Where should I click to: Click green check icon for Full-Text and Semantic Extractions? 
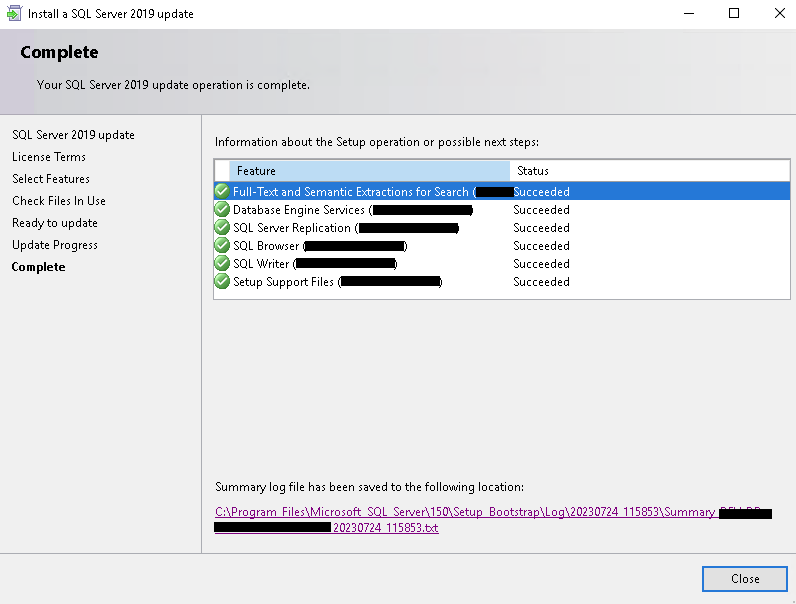(x=222, y=191)
